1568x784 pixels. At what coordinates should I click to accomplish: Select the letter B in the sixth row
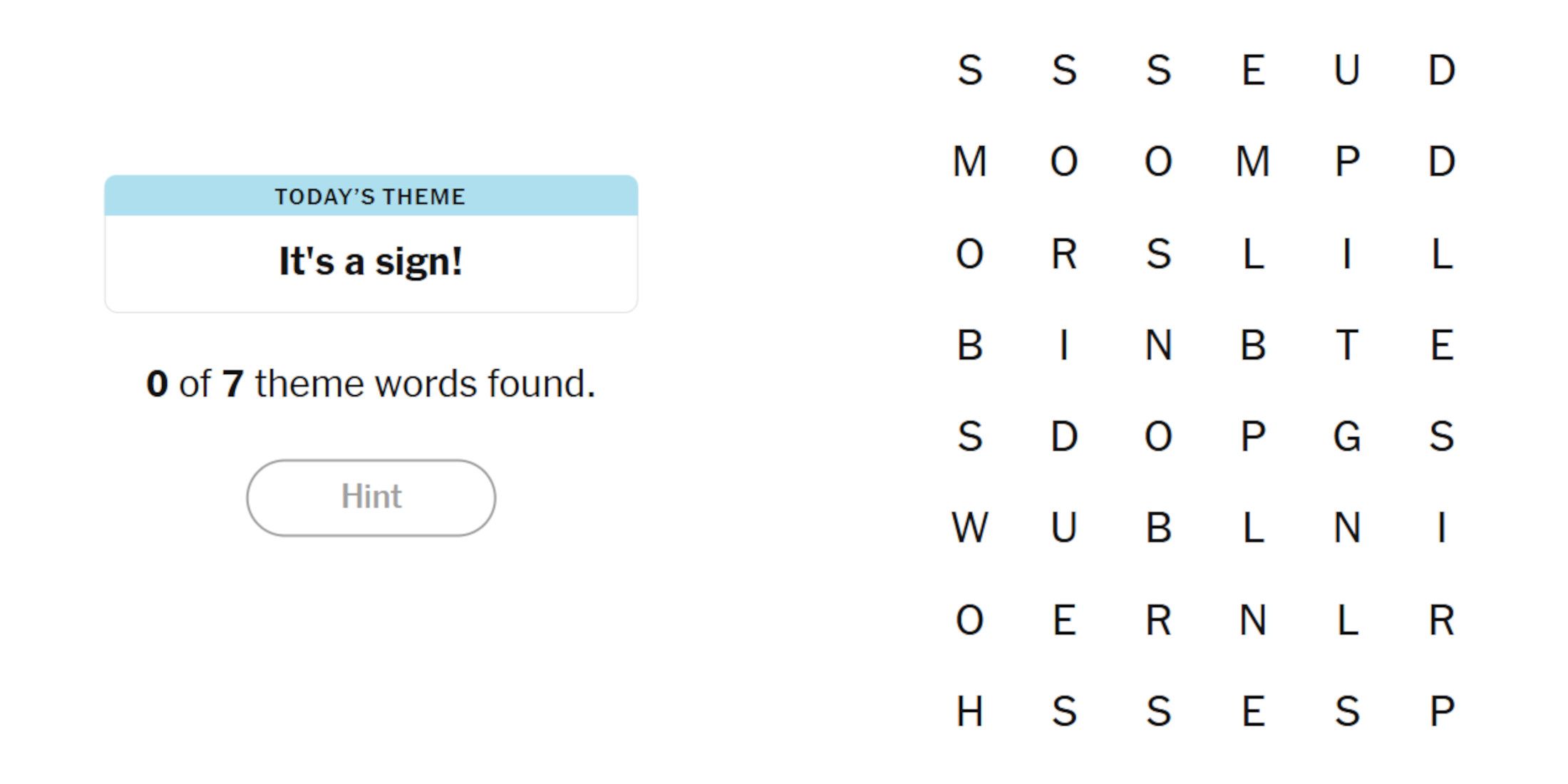coord(1159,528)
